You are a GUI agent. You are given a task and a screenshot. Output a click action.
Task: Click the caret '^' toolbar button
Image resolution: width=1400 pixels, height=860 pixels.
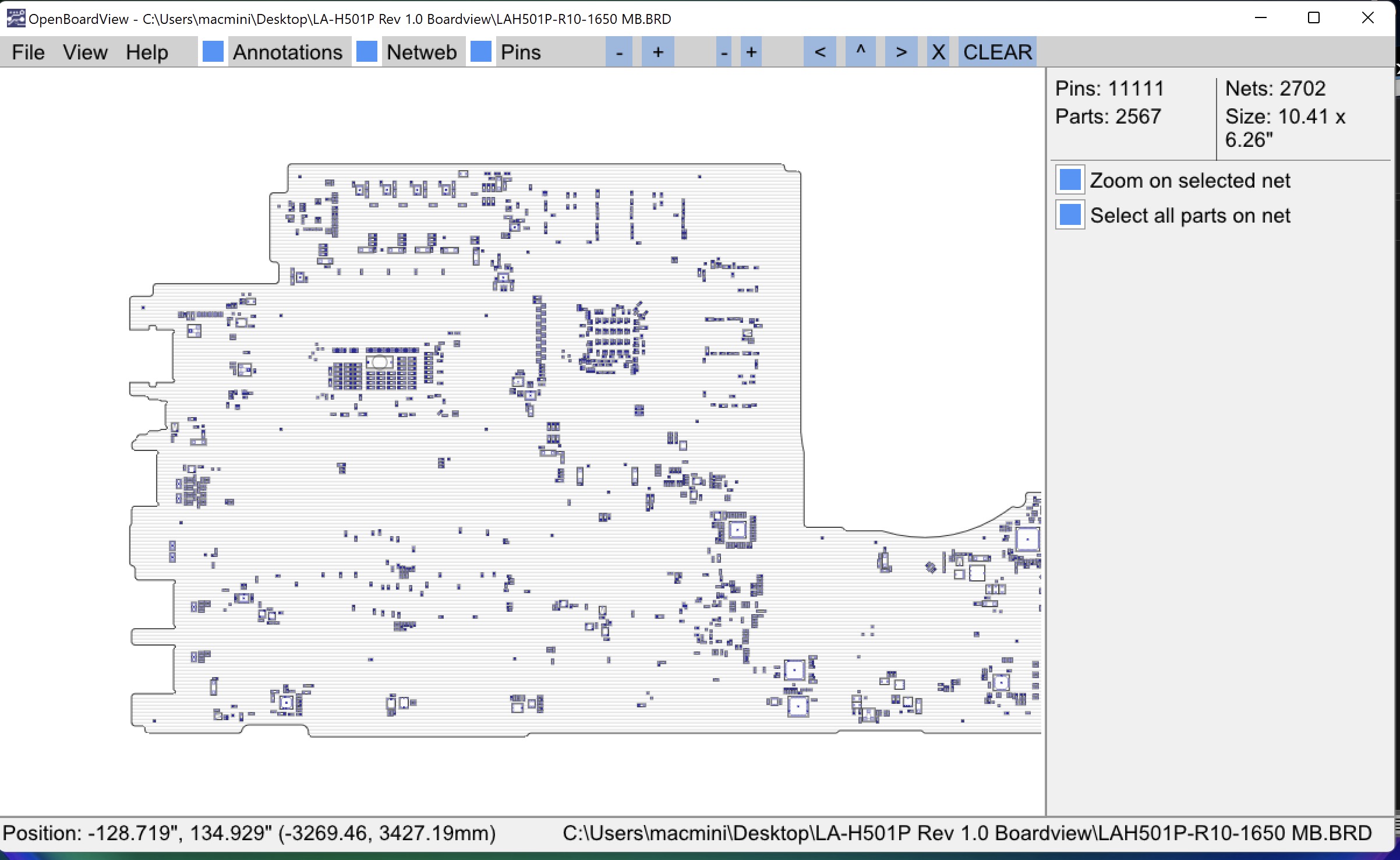(861, 52)
